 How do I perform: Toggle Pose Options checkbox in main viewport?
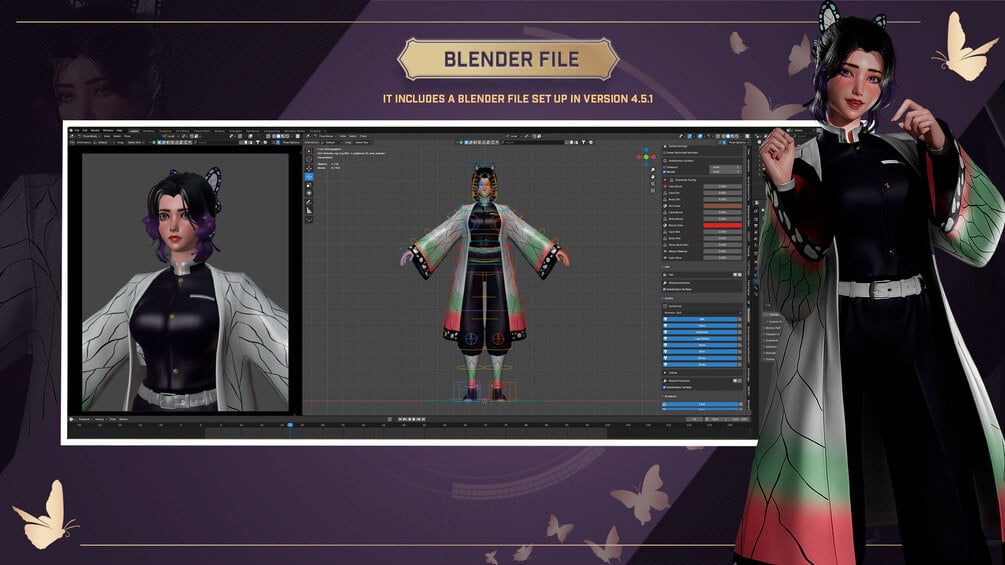pos(724,142)
